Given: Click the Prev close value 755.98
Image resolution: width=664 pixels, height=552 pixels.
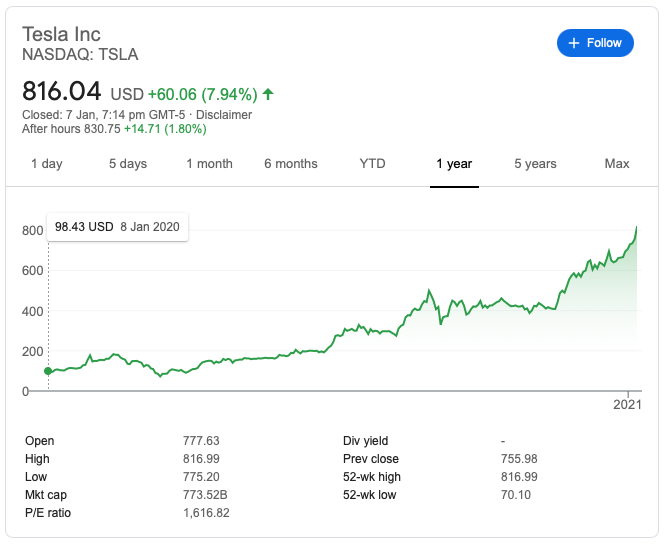Looking at the screenshot, I should tap(519, 459).
